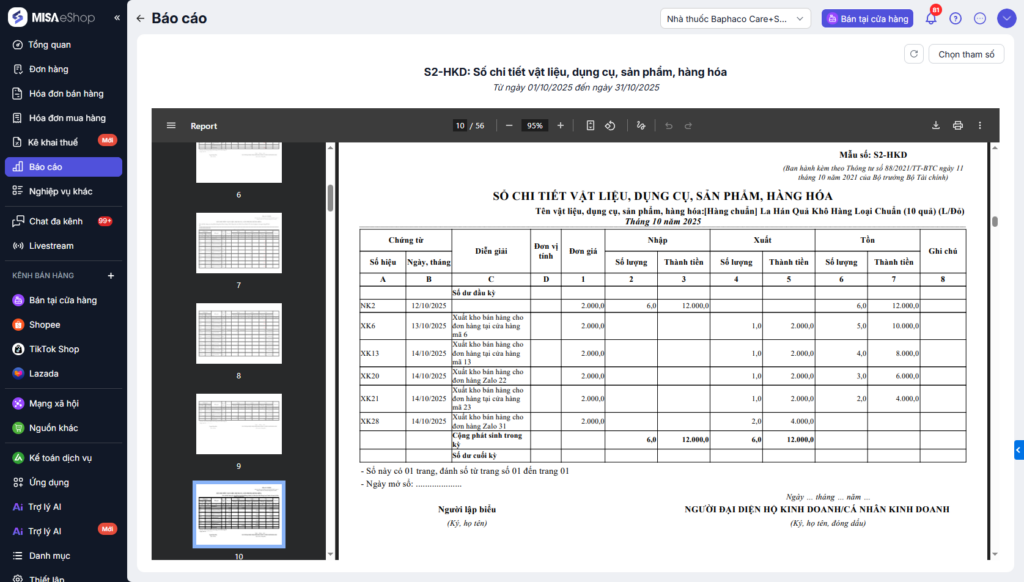Open the user account avatar menu

click(1006, 18)
